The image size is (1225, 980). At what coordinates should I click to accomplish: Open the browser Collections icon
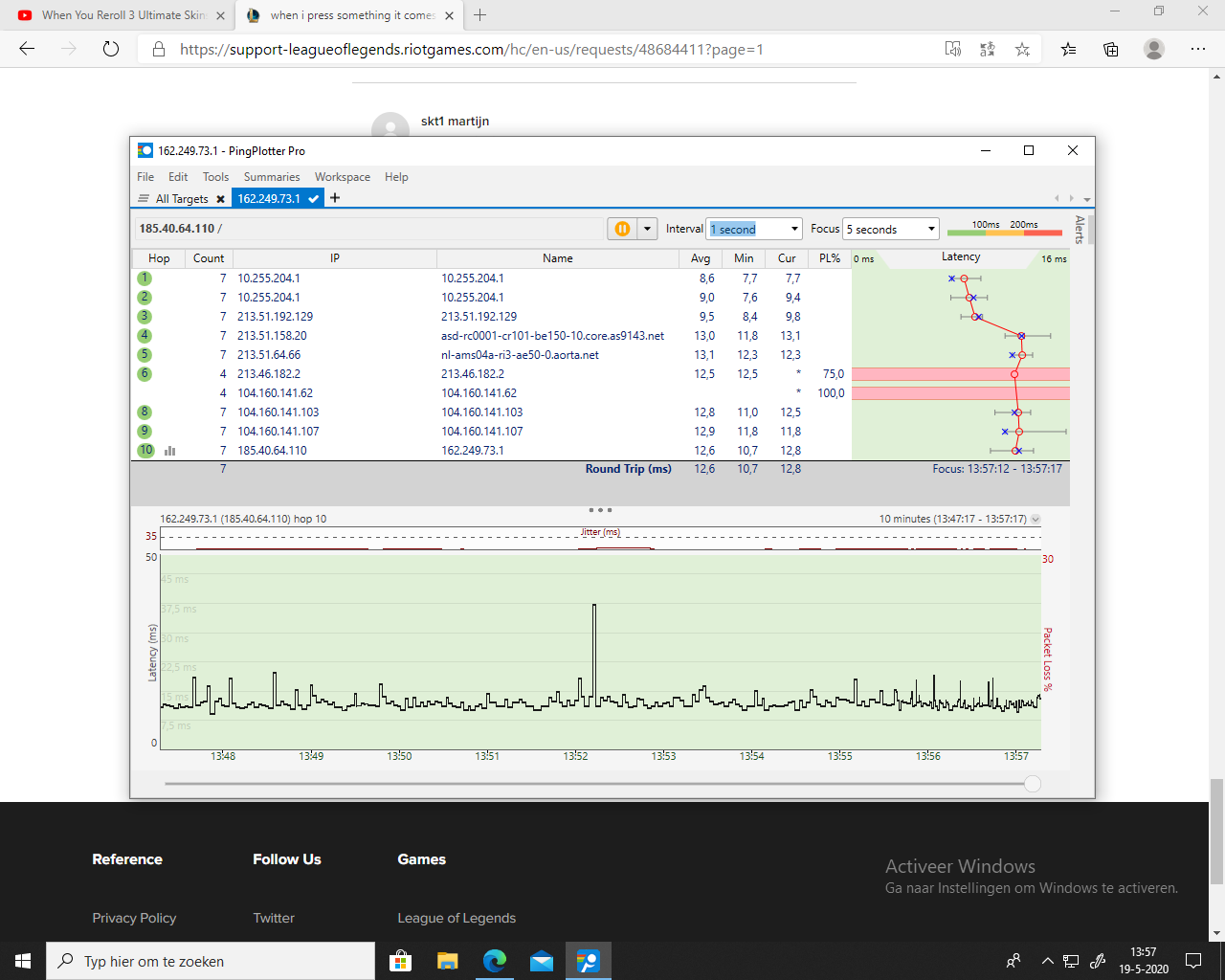coord(1111,49)
